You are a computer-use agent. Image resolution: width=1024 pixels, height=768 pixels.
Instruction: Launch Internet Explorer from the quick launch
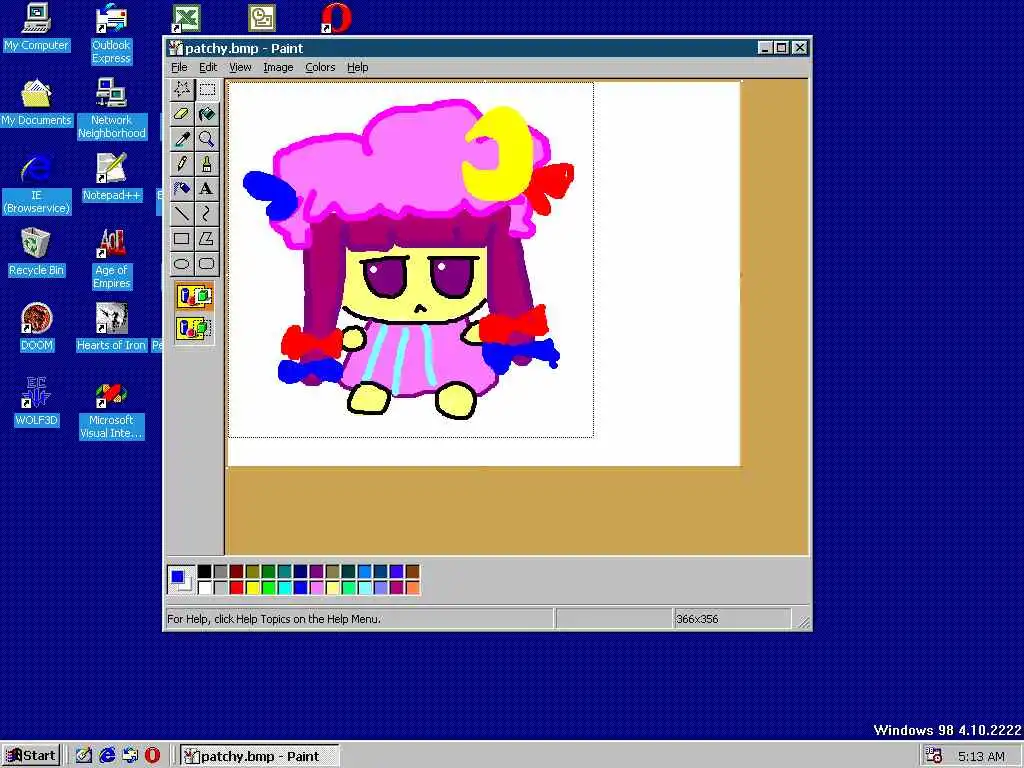point(106,756)
